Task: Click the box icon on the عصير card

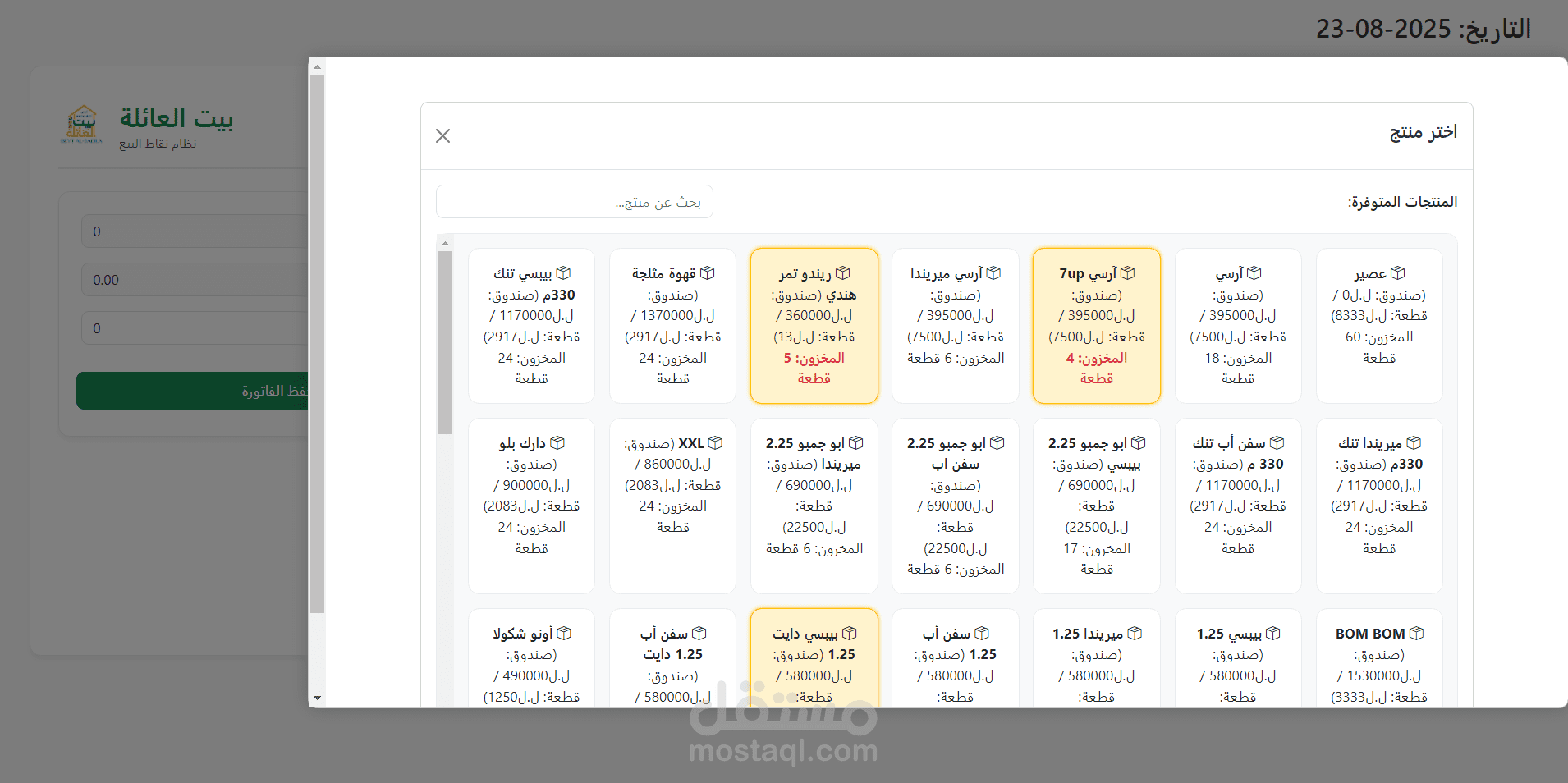Action: pos(1398,273)
